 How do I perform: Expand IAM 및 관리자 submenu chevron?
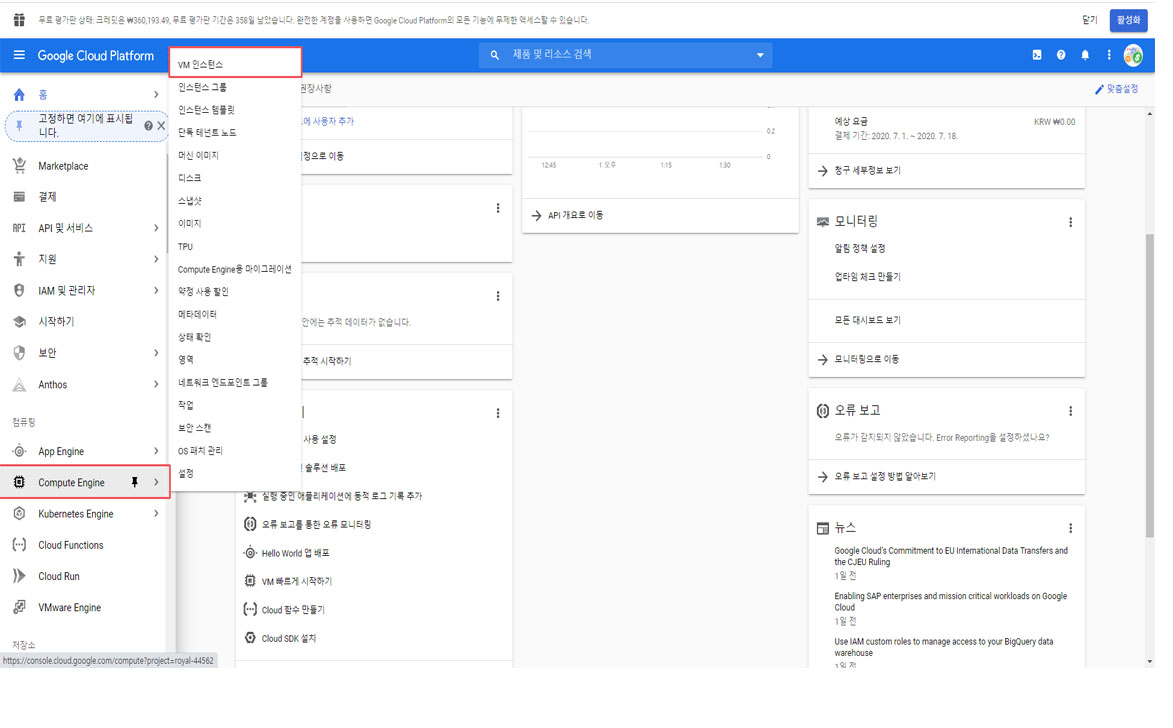[156, 290]
